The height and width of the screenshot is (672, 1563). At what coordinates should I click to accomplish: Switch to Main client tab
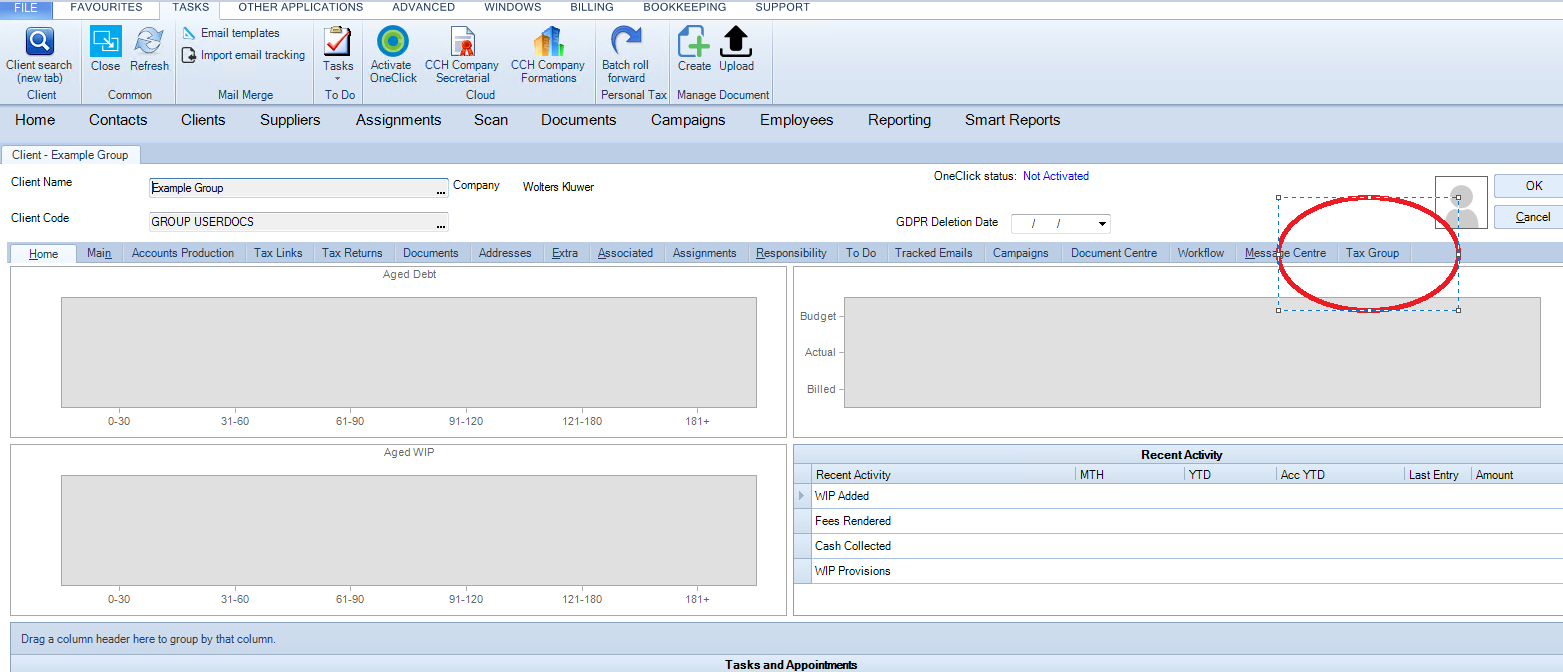[x=99, y=253]
